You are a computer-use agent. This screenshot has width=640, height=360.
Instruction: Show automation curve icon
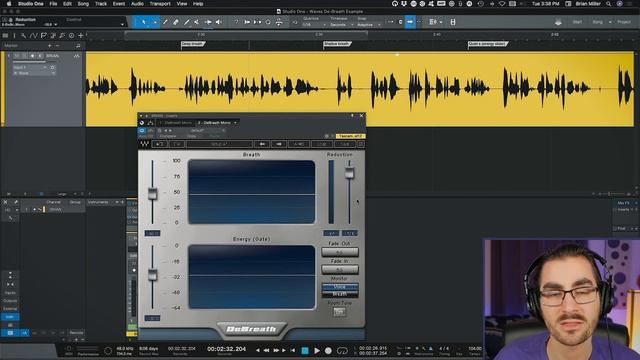[33, 36]
